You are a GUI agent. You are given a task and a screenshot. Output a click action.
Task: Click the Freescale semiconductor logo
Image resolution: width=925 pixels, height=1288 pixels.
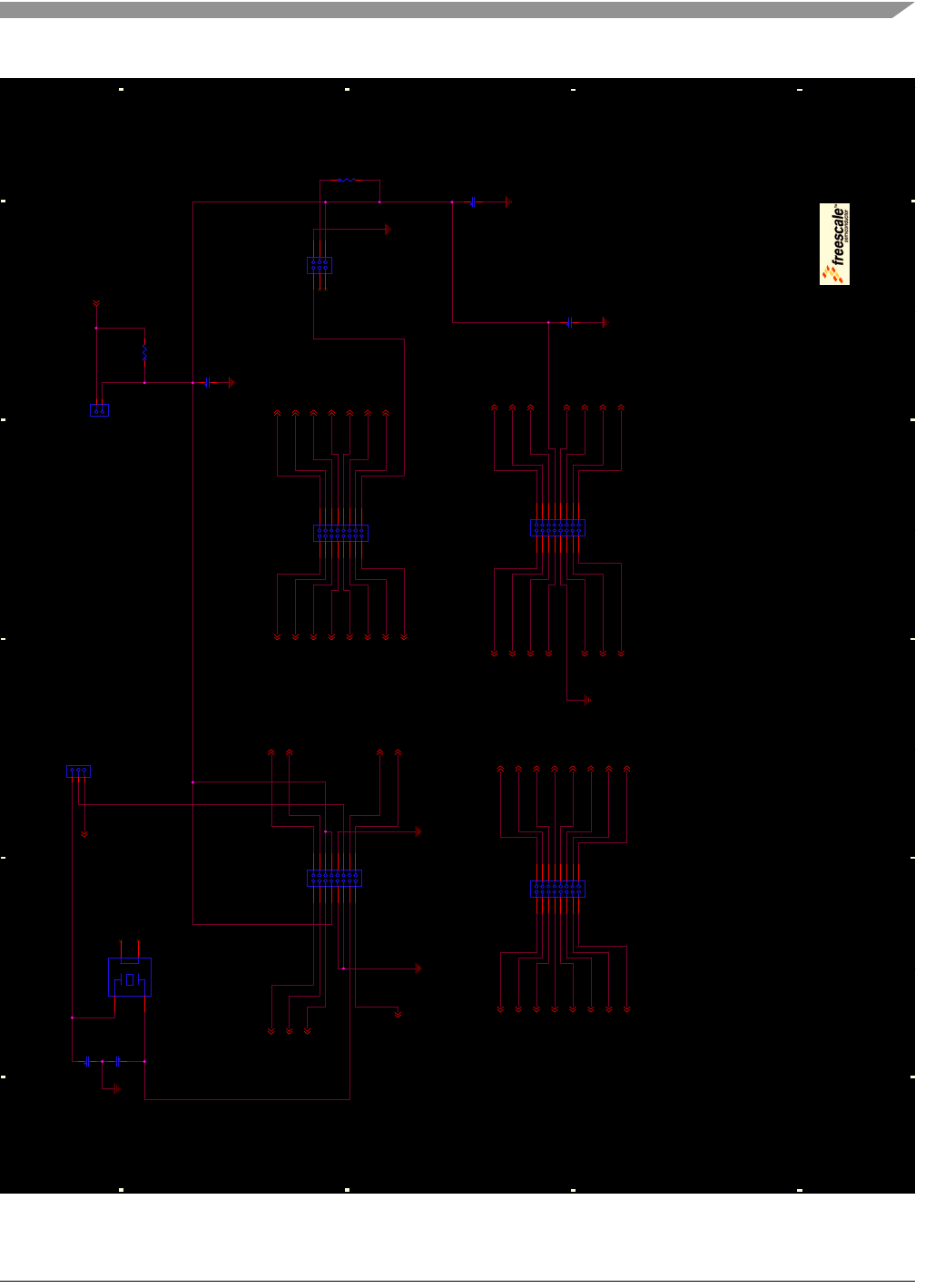pos(834,244)
